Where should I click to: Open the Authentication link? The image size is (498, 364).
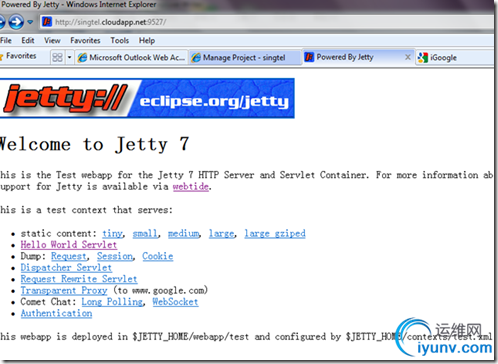pyautogui.click(x=56, y=313)
